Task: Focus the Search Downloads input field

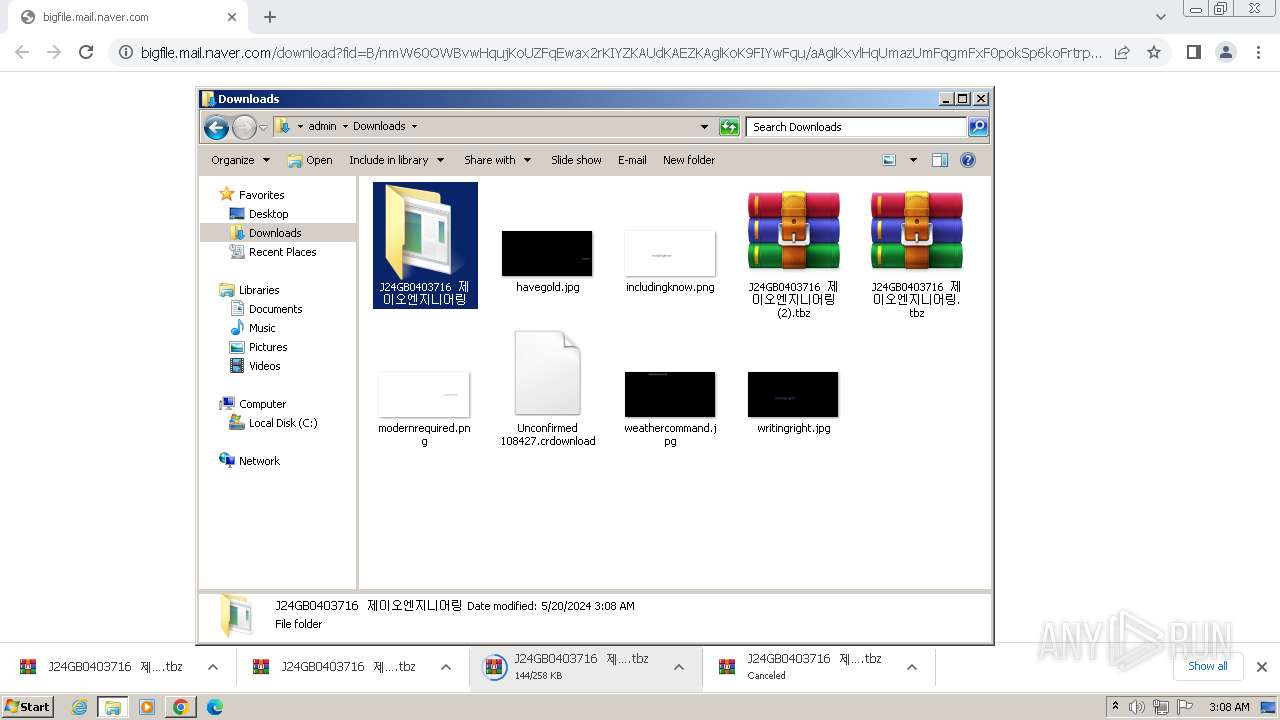Action: point(856,127)
